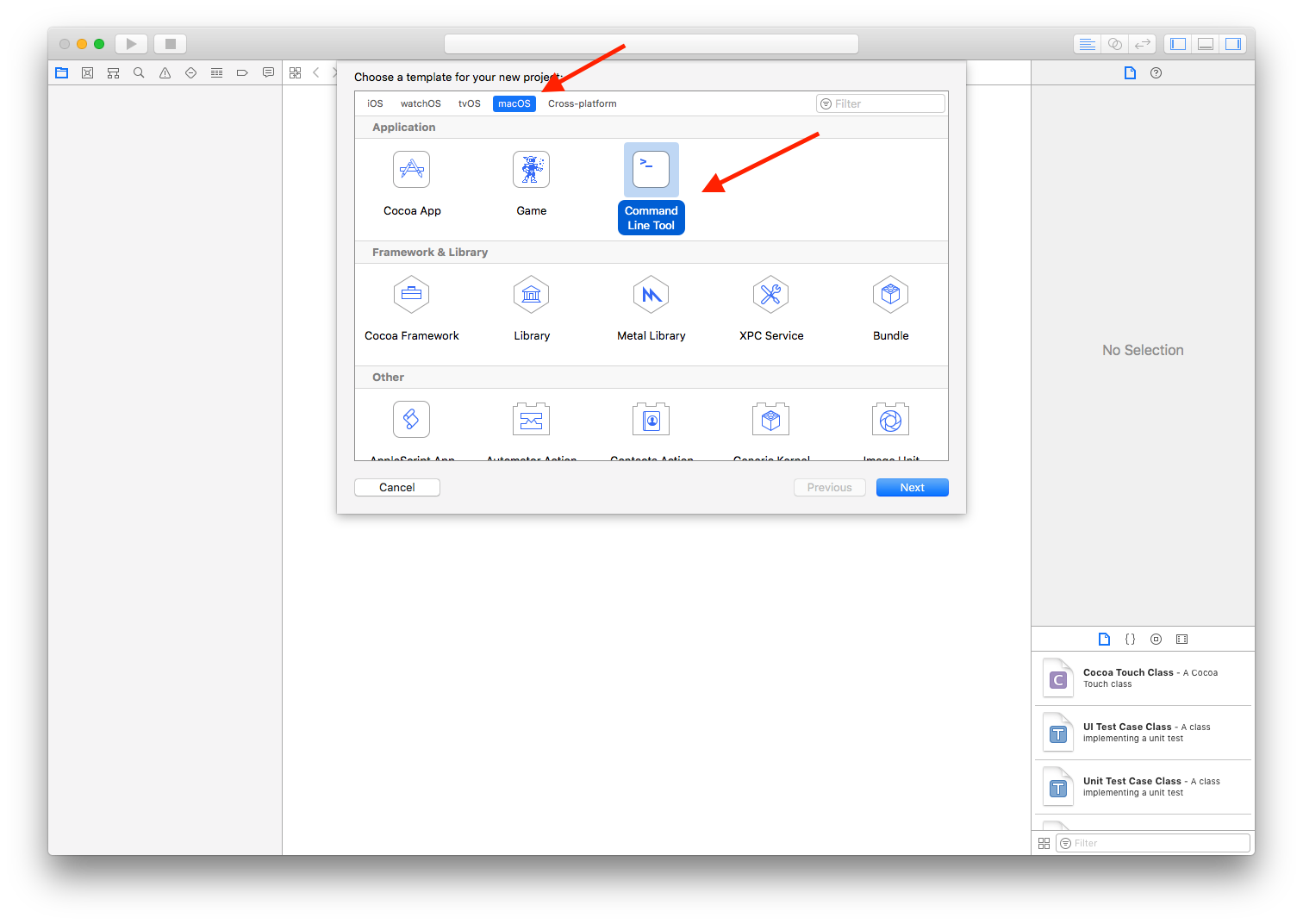Open the Issue navigator warning icon

[x=165, y=72]
